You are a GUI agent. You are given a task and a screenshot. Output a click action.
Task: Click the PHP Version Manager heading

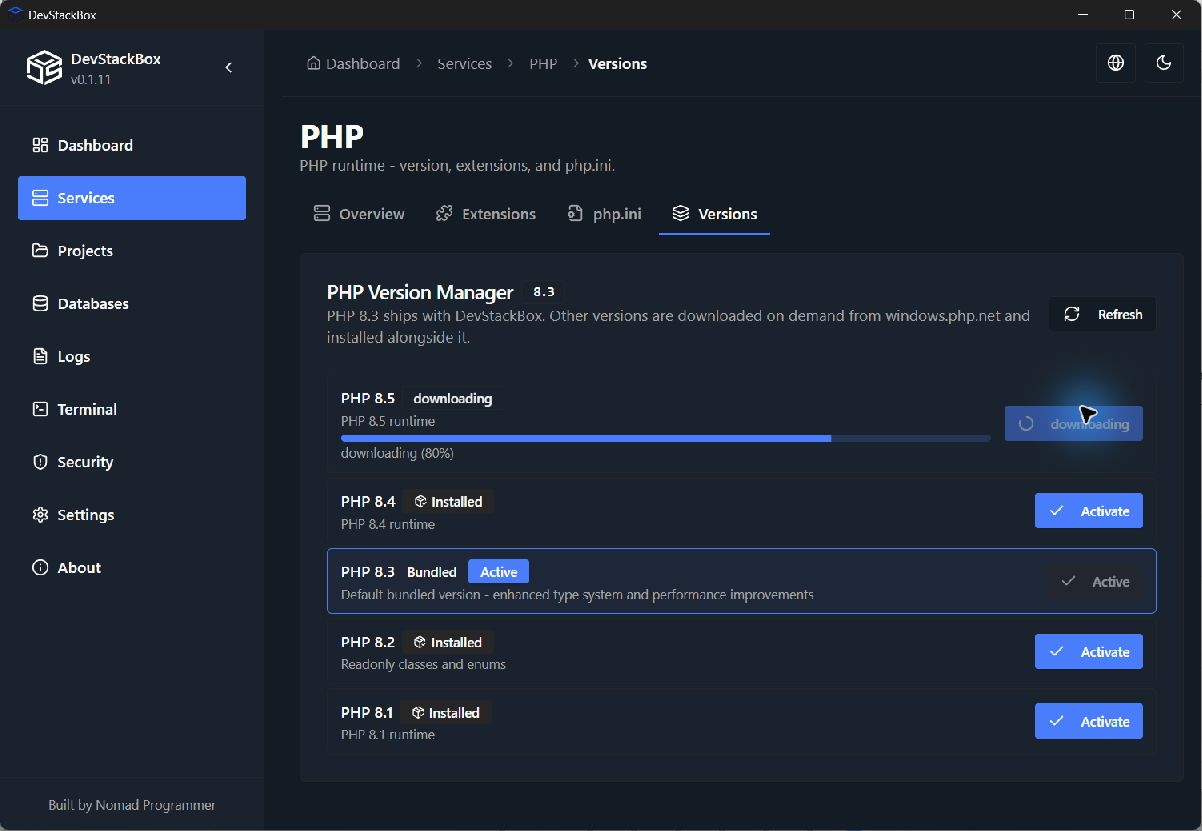click(420, 292)
